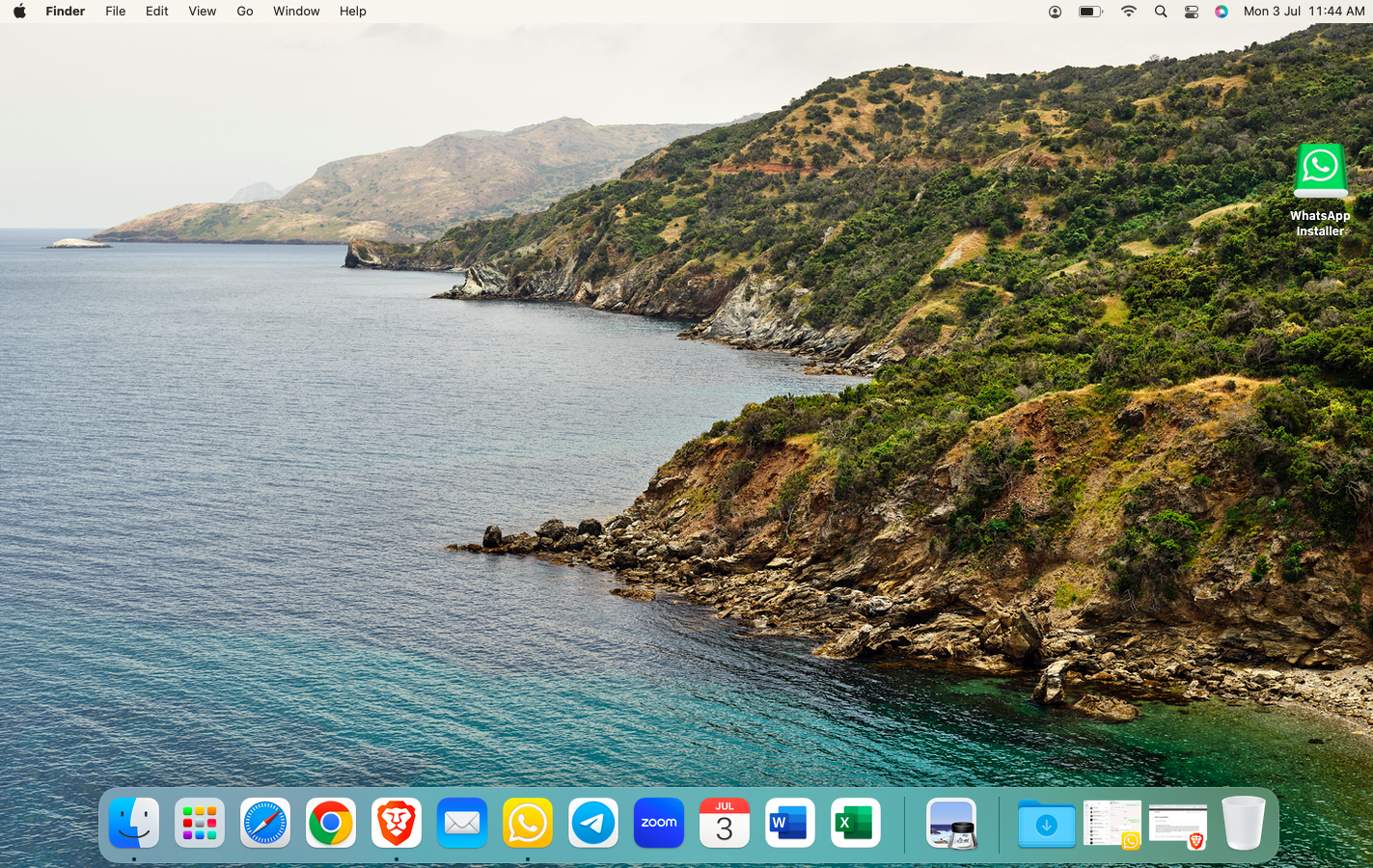
Task: Open the yellow WhatsApp app in Dock
Action: (528, 823)
